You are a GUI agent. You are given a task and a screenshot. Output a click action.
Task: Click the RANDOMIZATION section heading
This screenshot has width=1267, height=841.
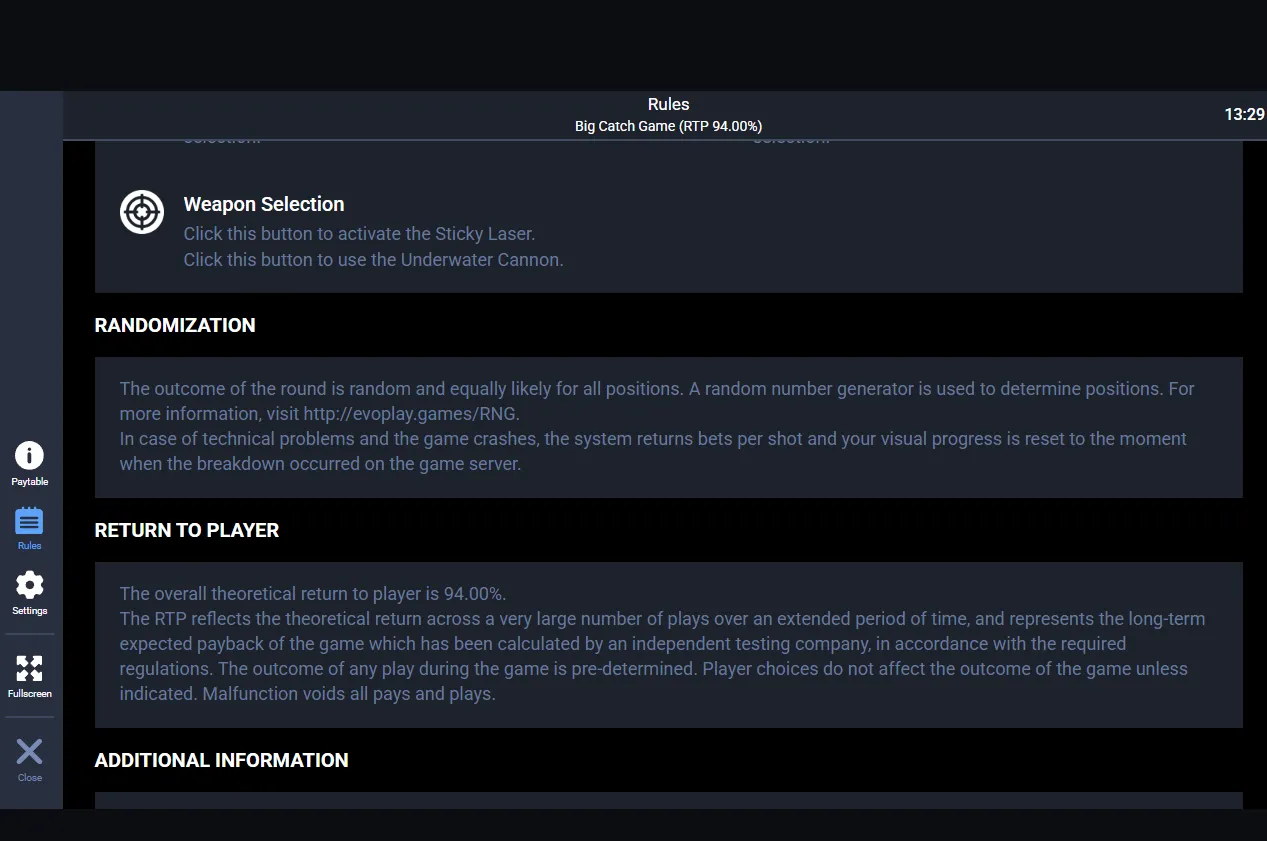(175, 325)
